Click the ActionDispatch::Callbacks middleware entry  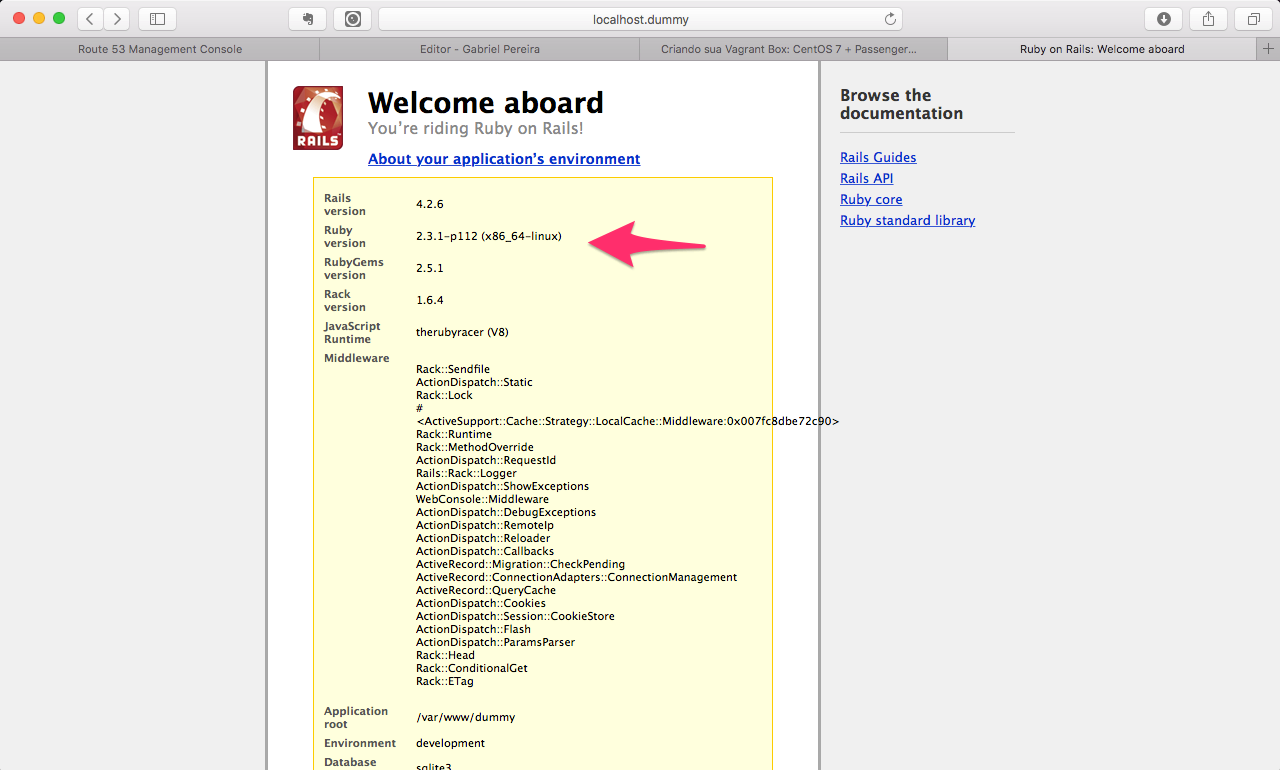[x=485, y=551]
